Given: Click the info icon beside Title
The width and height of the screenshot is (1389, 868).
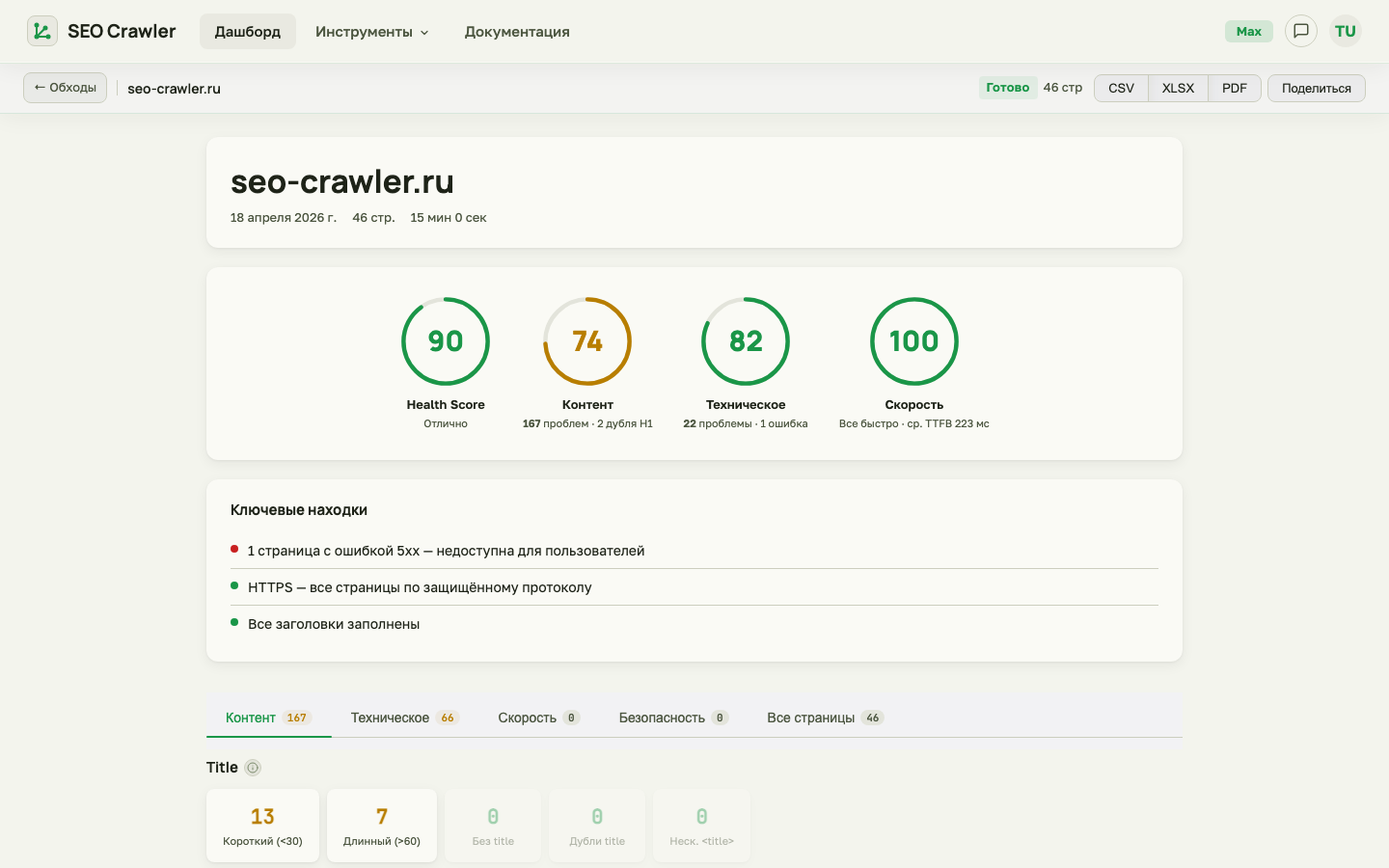Looking at the screenshot, I should pyautogui.click(x=253, y=768).
